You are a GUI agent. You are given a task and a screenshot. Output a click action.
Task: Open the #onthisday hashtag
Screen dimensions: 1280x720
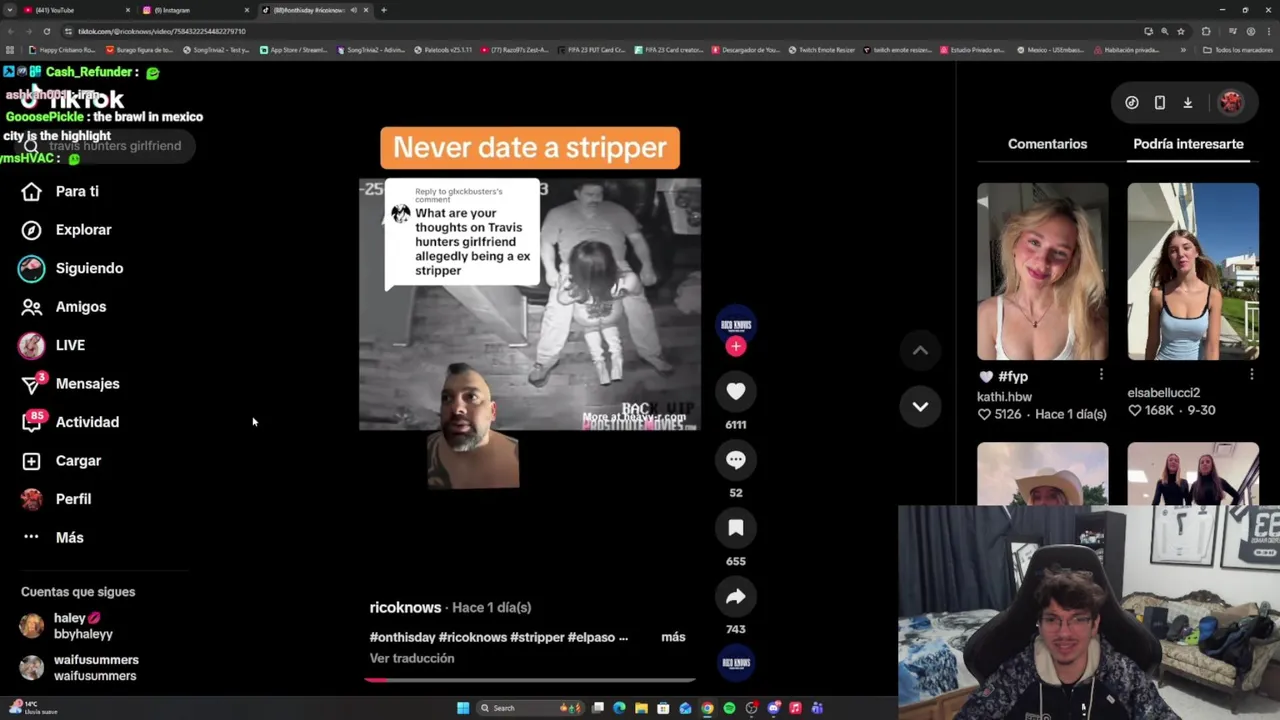pos(402,637)
